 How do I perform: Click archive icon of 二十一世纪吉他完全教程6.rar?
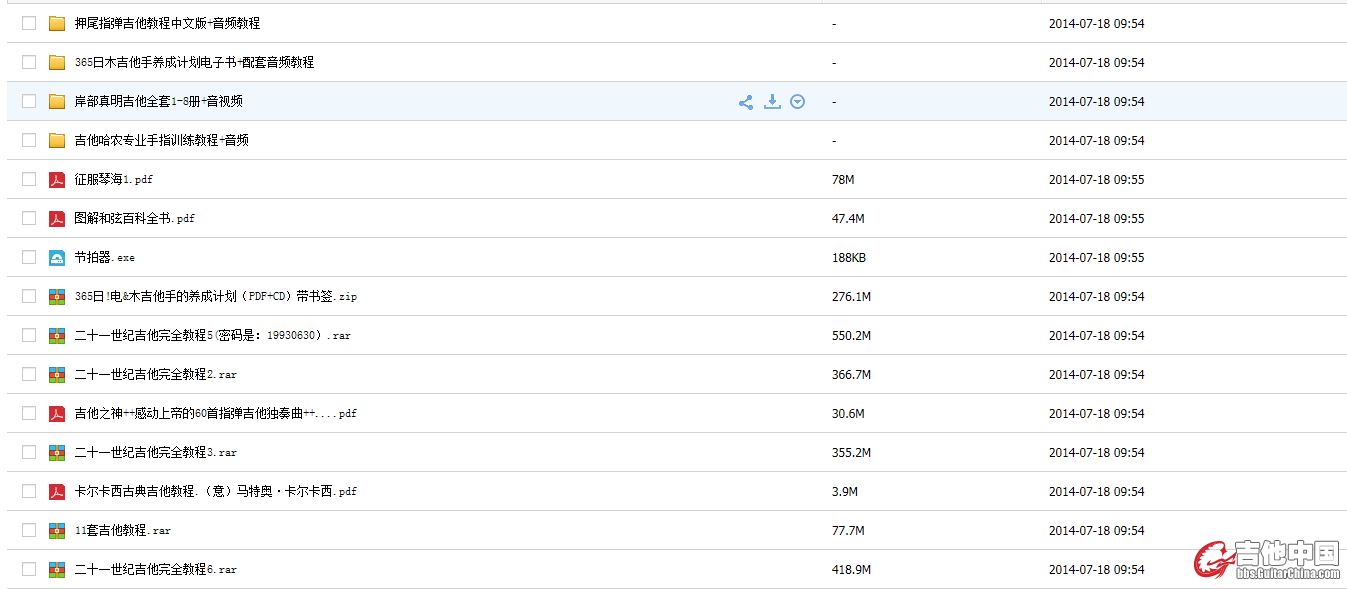57,569
